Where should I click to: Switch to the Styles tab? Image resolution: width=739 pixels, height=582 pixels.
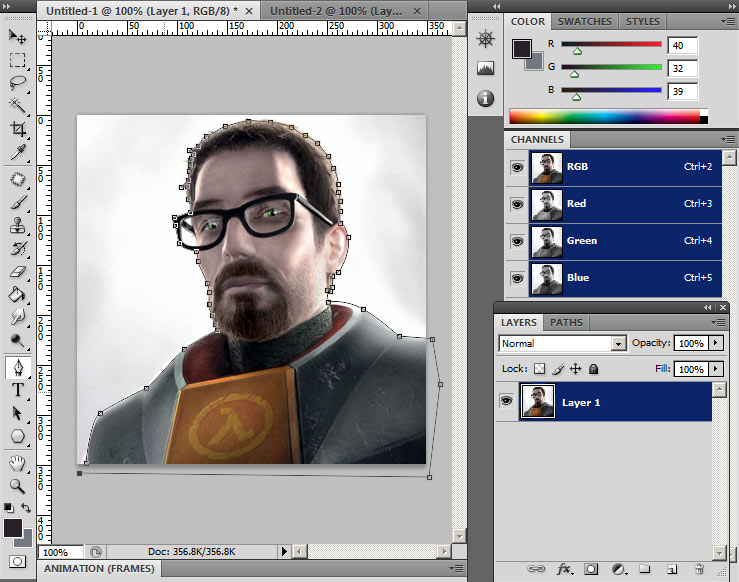pos(642,22)
